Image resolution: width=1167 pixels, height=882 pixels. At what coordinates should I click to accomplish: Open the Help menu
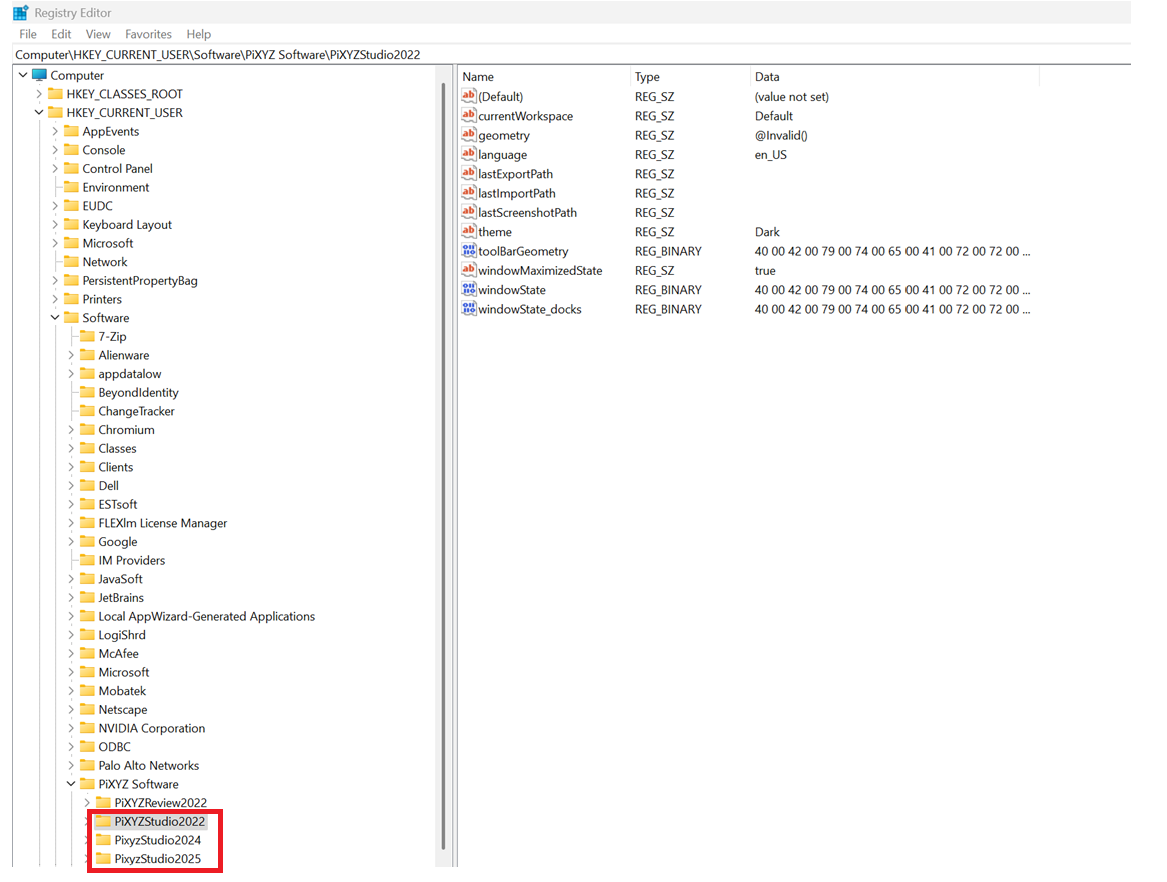199,34
